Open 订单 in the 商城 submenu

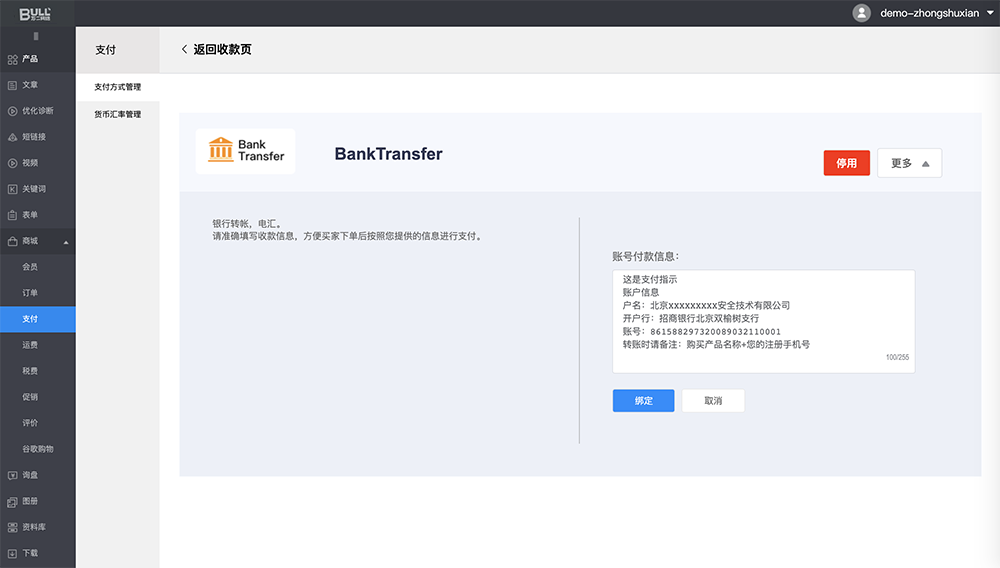30,293
